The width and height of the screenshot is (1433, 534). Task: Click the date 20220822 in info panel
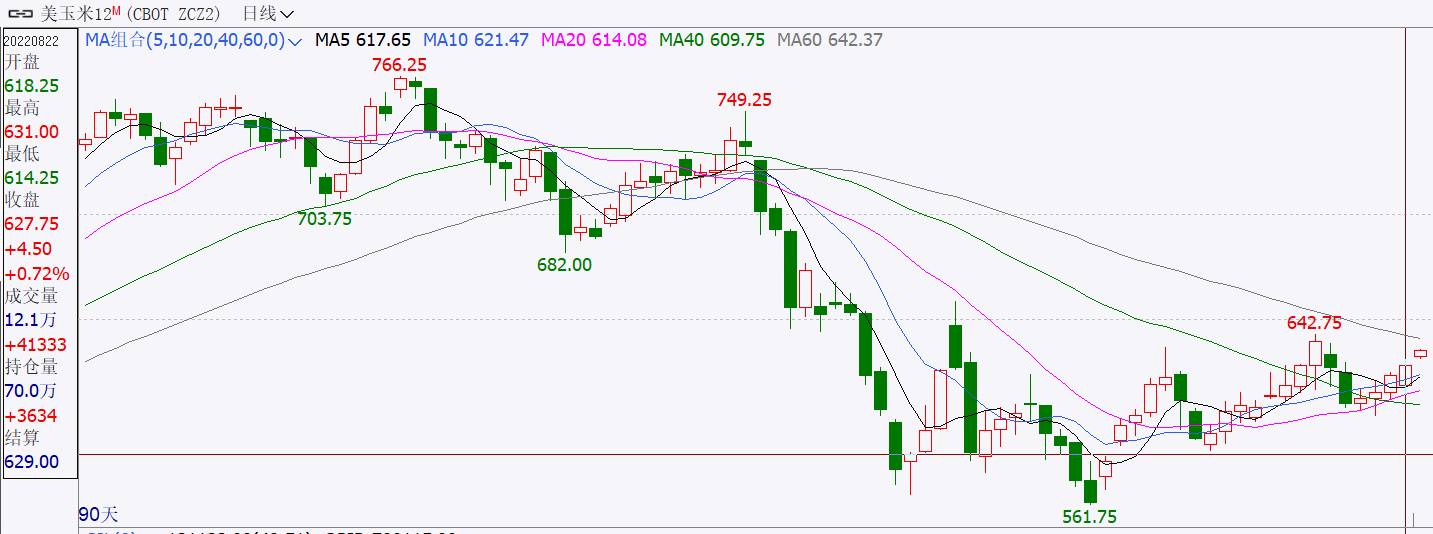coord(32,40)
